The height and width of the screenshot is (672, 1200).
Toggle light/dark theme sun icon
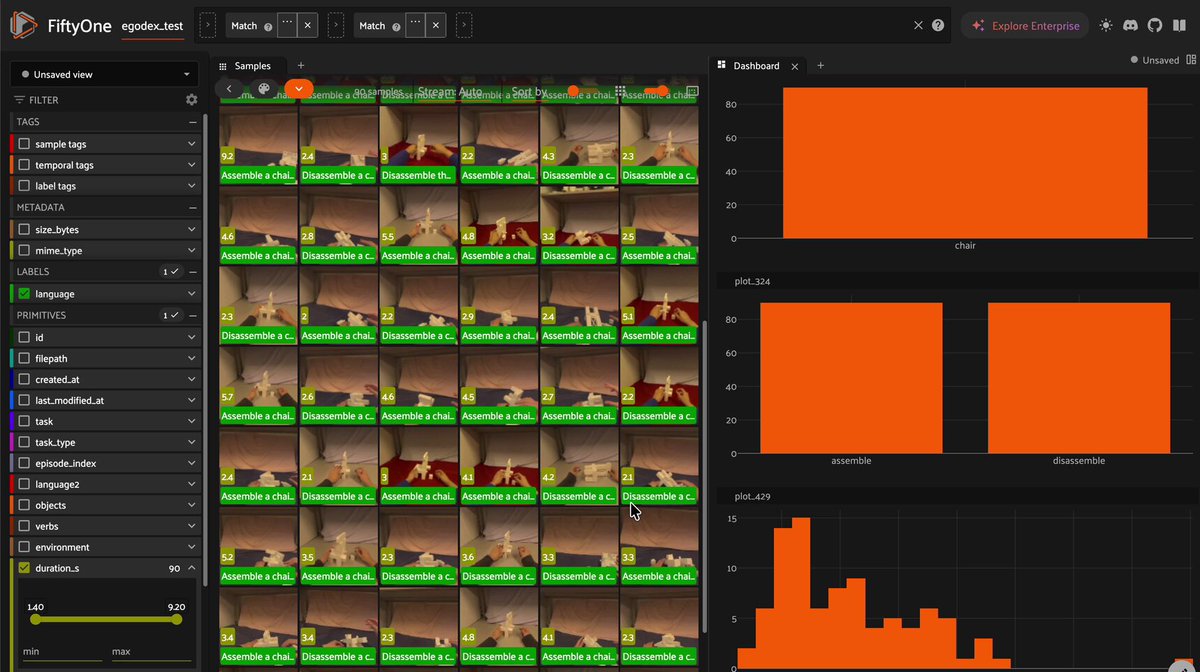pyautogui.click(x=1106, y=26)
